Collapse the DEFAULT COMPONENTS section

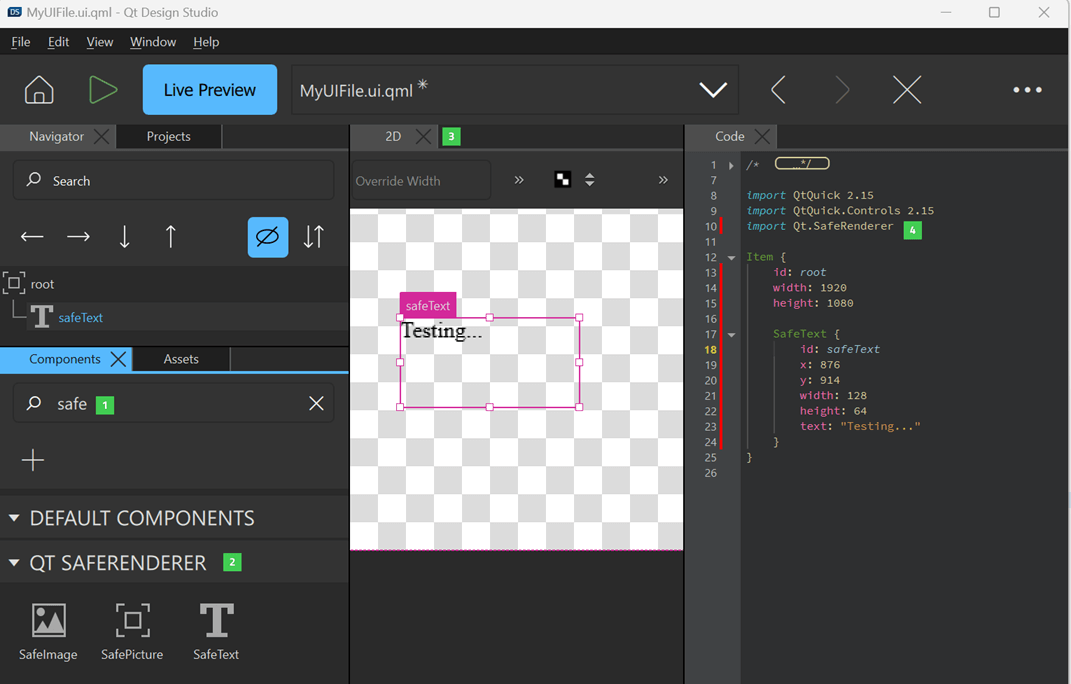tap(14, 518)
